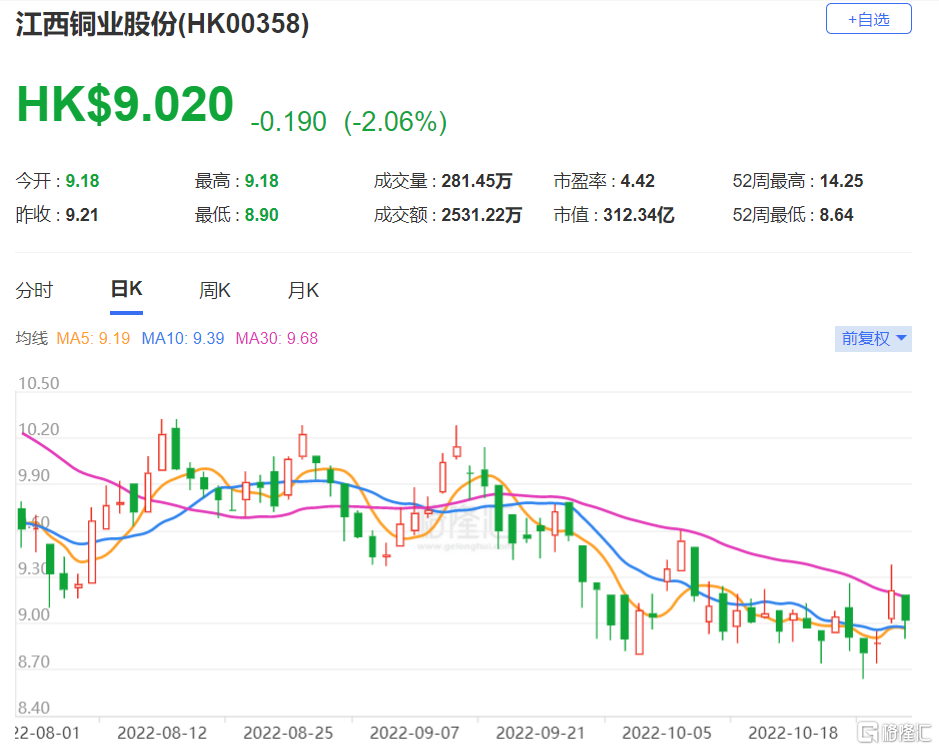Click the 成交量 volume value 281.45万
This screenshot has height=750, width=939.
click(477, 181)
